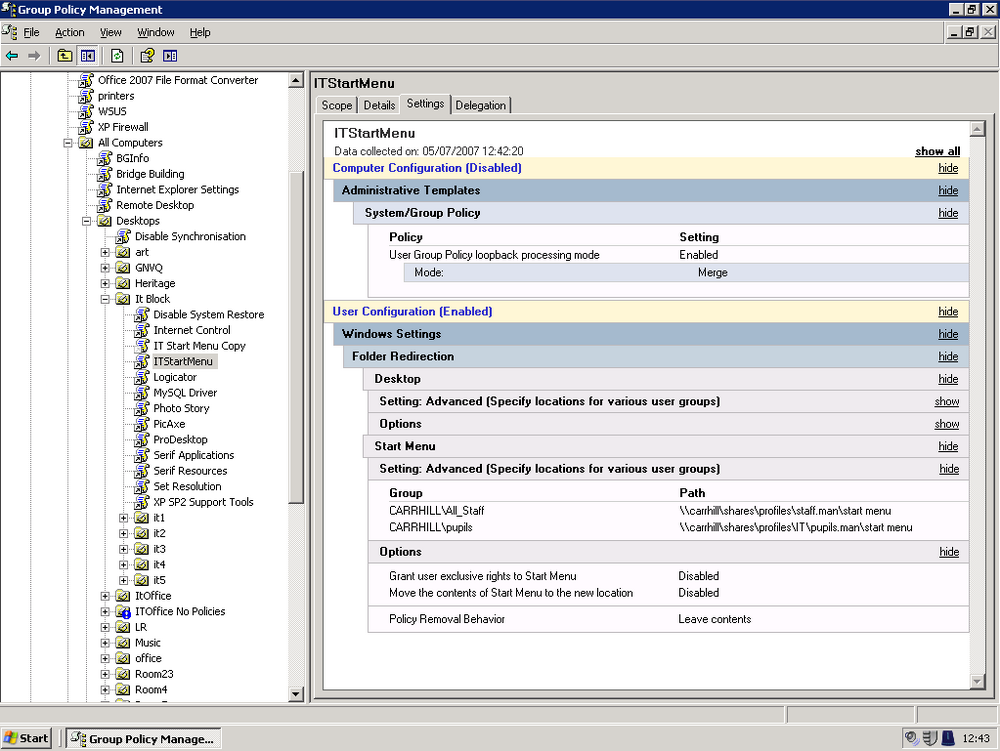Expand the it3 OU node
This screenshot has width=1000, height=751.
click(x=124, y=549)
